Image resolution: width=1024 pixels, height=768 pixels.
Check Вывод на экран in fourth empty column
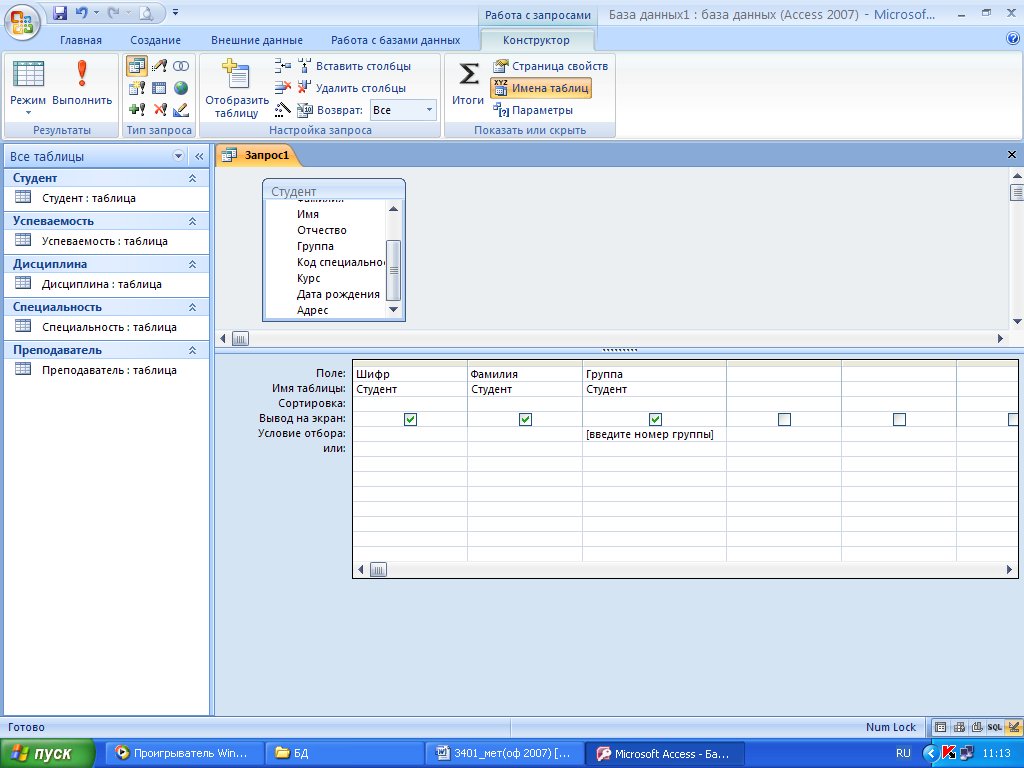(784, 419)
